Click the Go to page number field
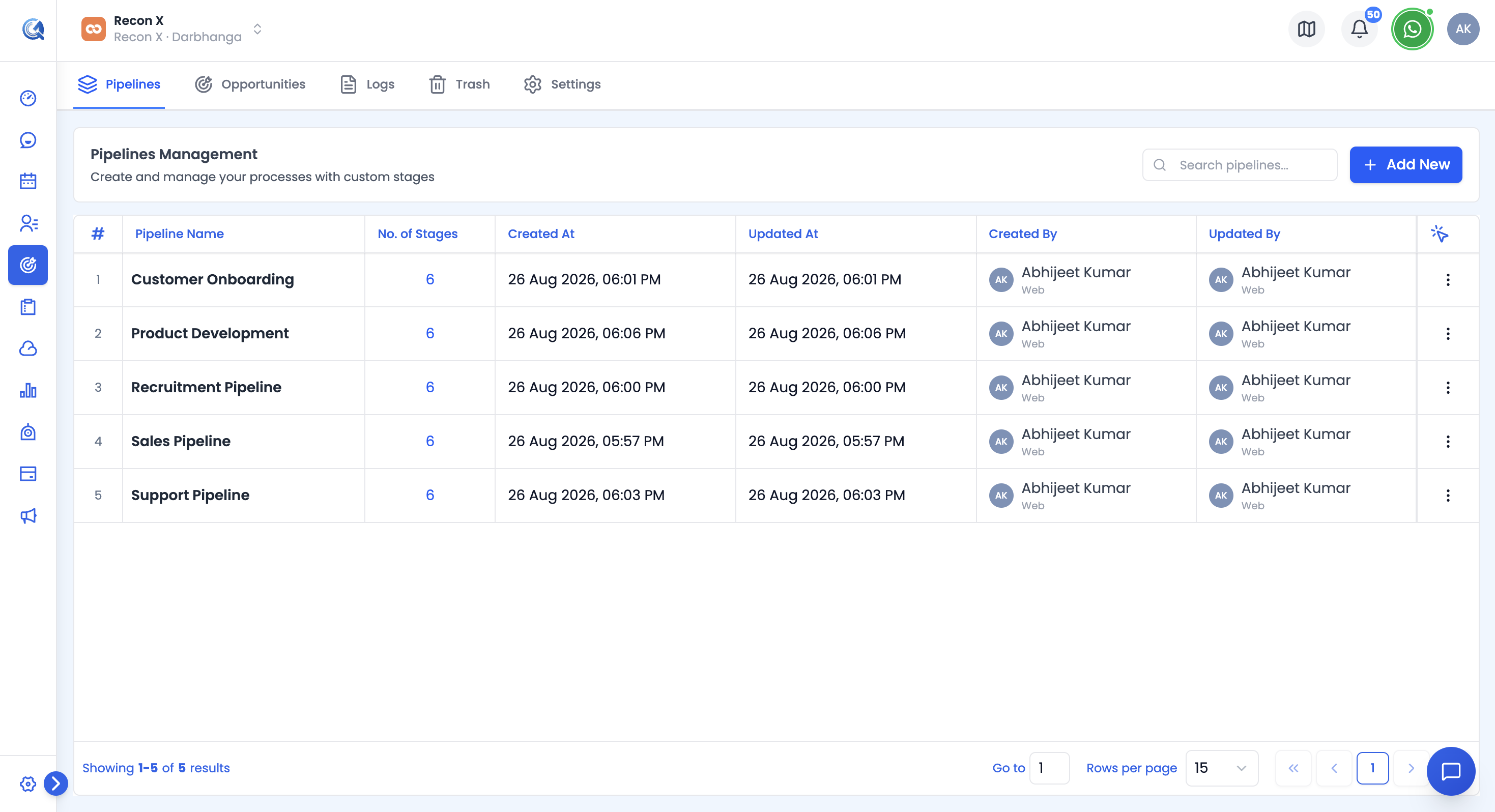1495x812 pixels. (x=1049, y=768)
